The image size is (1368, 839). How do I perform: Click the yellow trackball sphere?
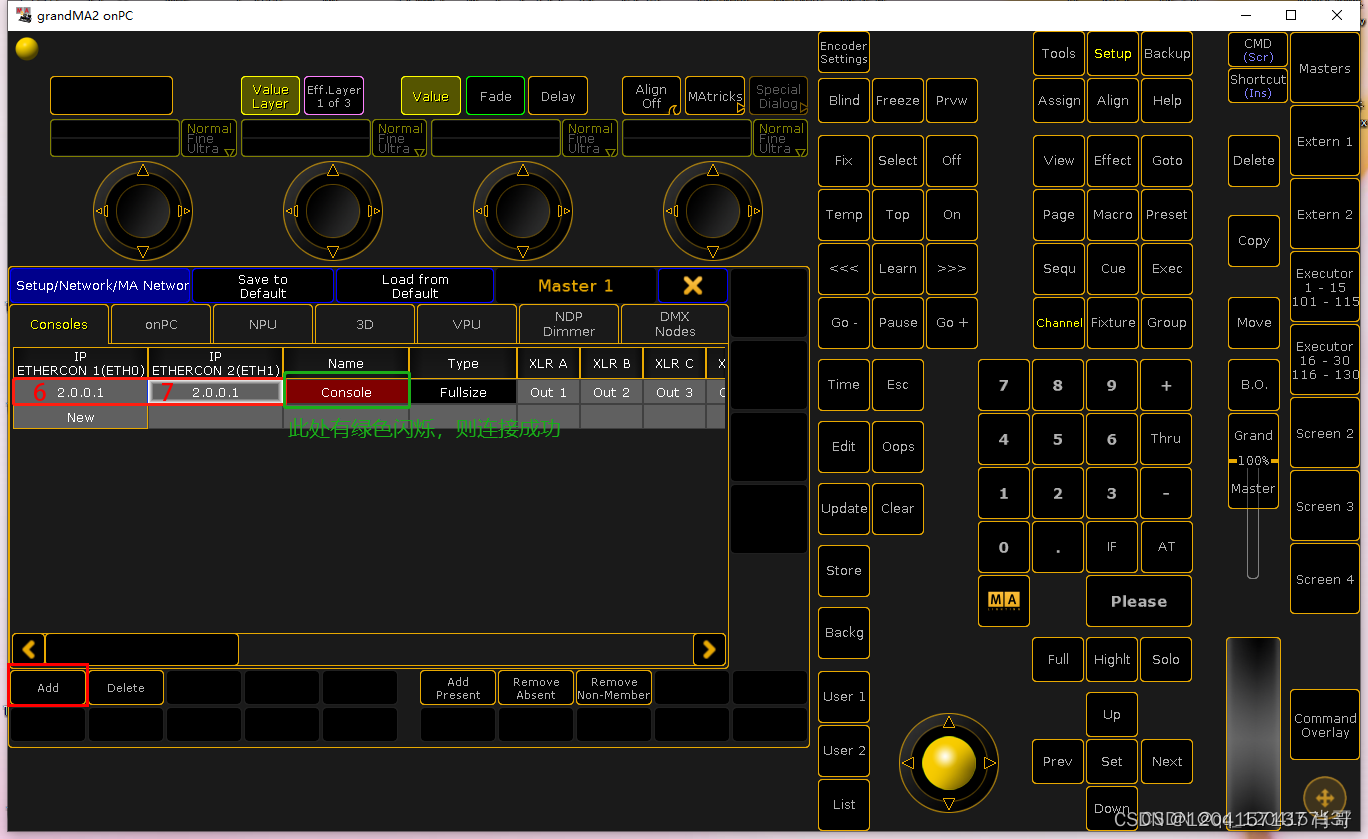click(x=948, y=763)
